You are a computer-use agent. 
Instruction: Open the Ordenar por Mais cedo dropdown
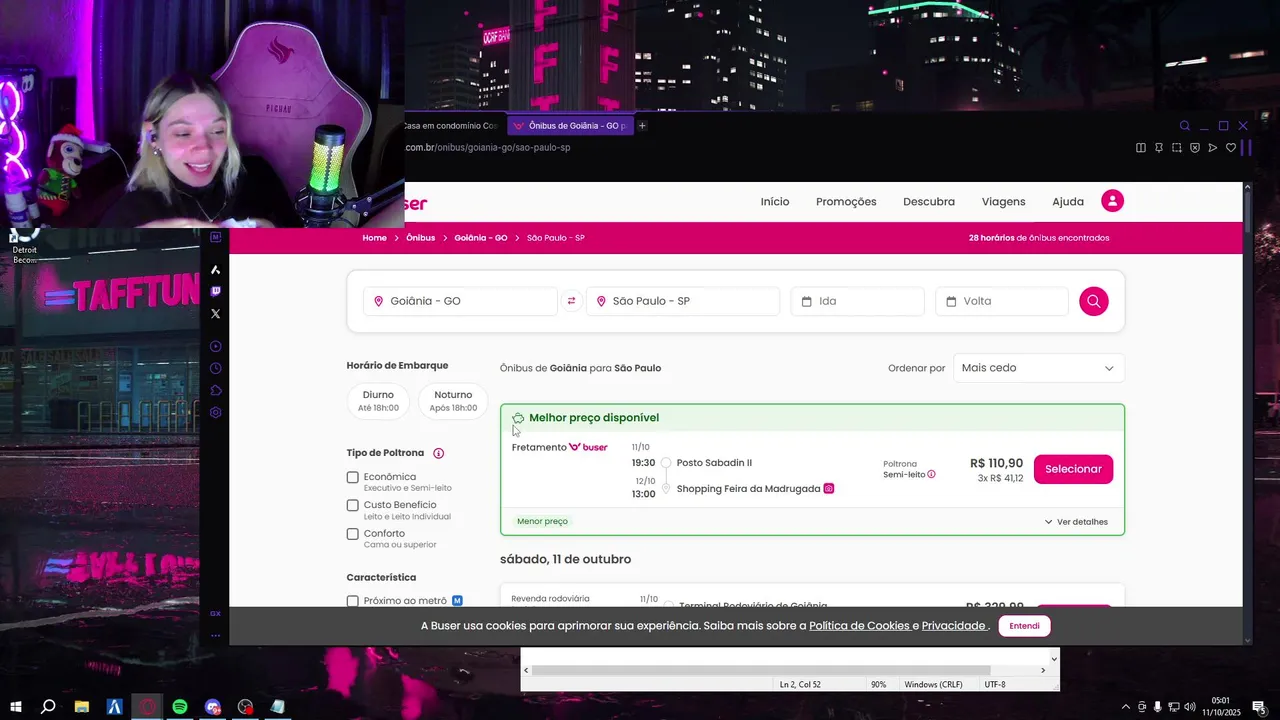tap(1038, 368)
